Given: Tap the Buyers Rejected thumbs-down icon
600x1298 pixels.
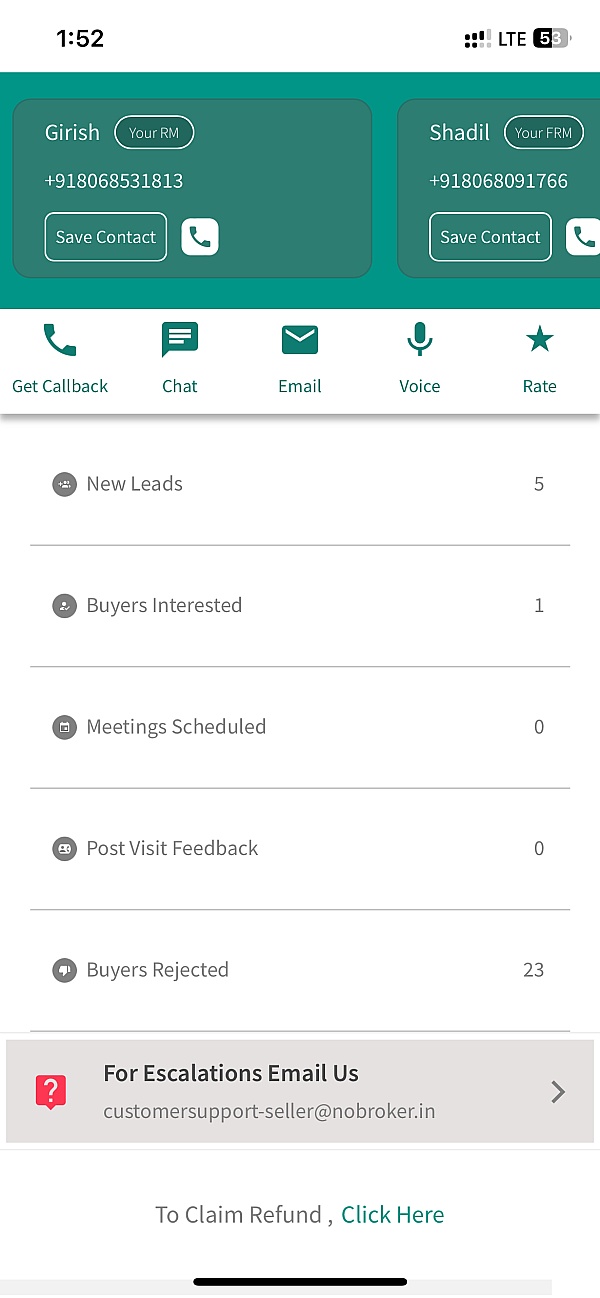Looking at the screenshot, I should [x=64, y=970].
